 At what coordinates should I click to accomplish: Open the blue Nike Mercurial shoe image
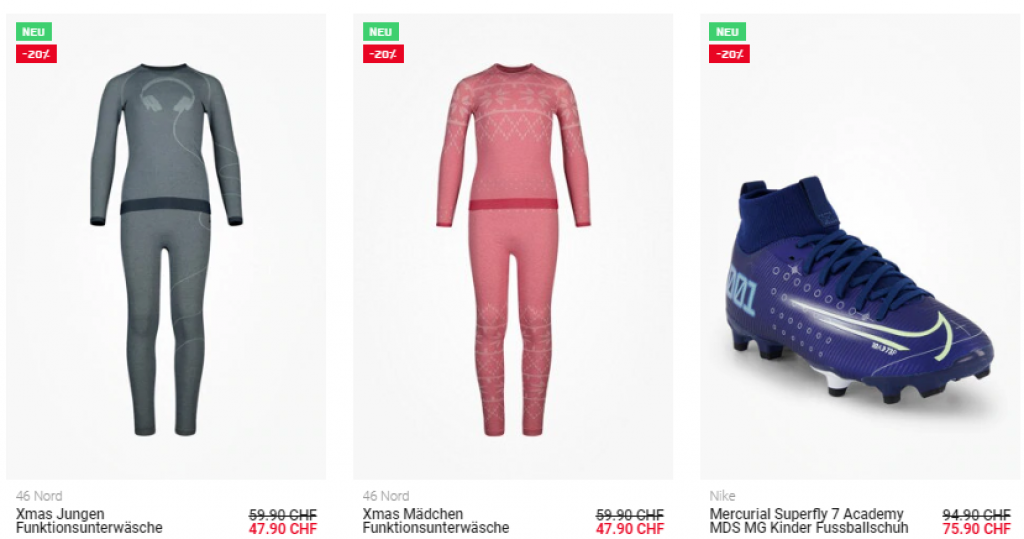pos(859,247)
